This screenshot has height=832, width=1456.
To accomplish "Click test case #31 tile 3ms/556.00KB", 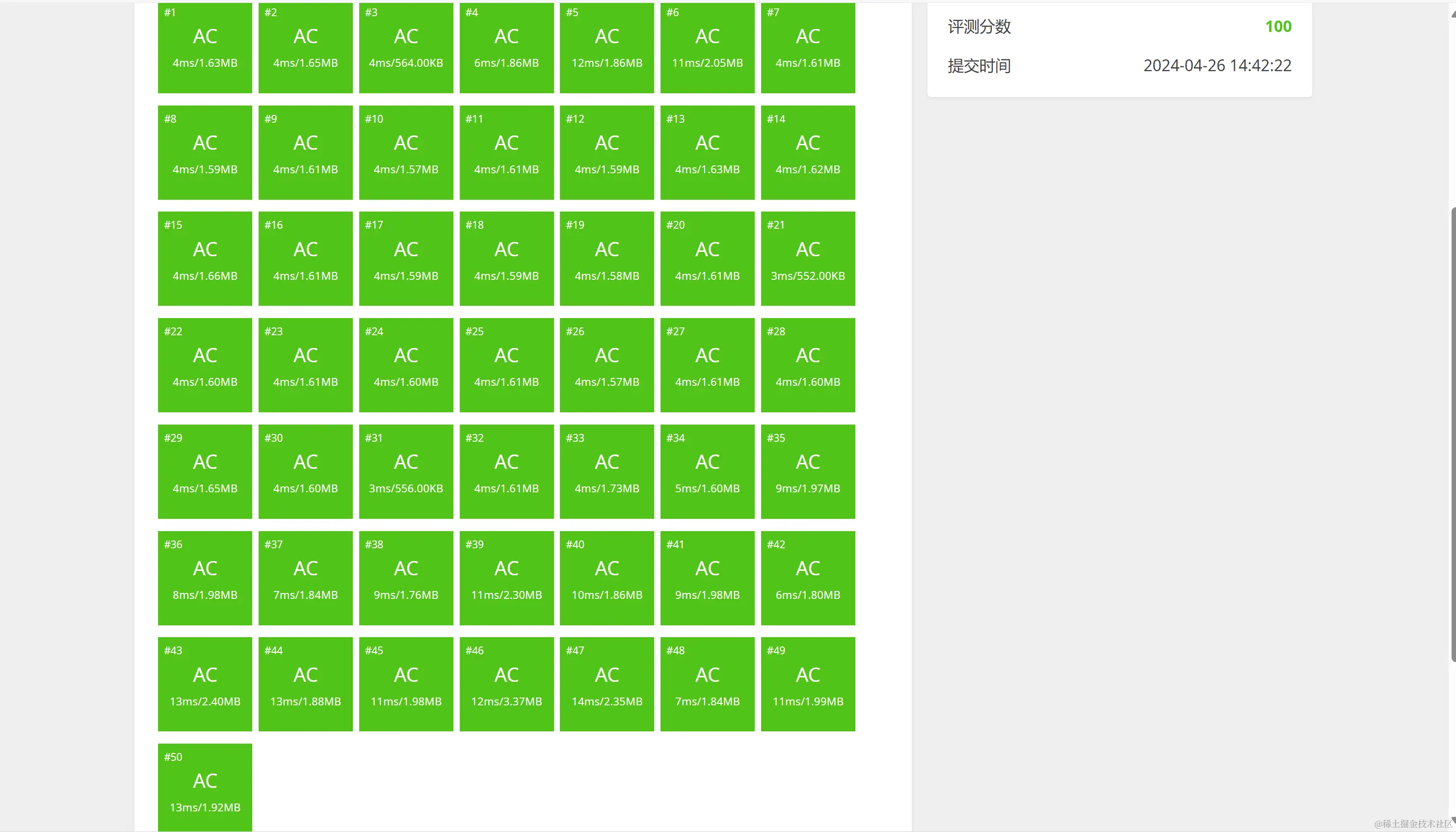I will point(405,471).
